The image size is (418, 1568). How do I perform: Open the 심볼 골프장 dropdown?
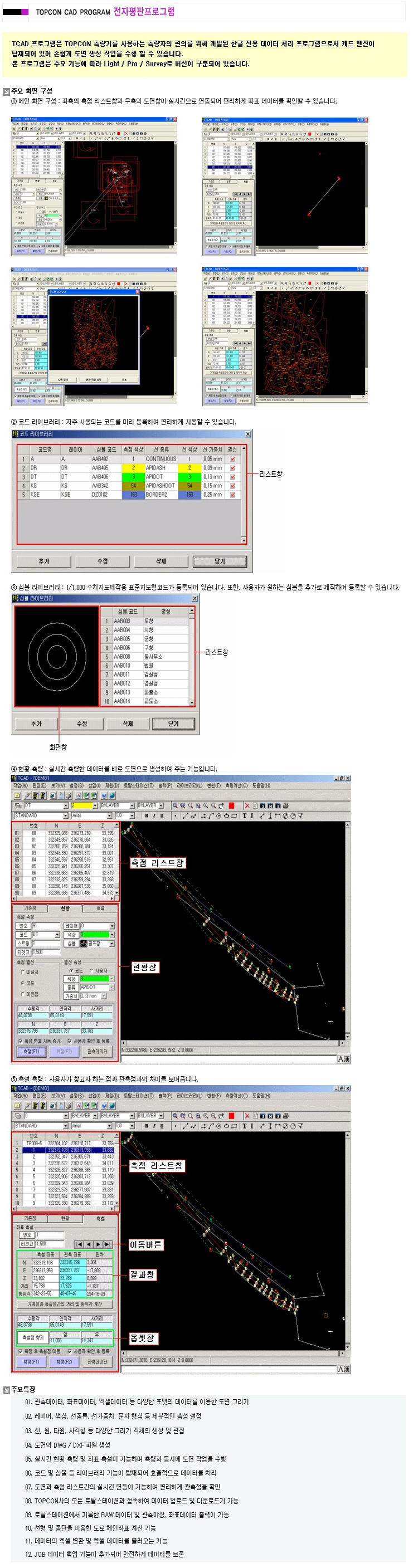(111, 944)
